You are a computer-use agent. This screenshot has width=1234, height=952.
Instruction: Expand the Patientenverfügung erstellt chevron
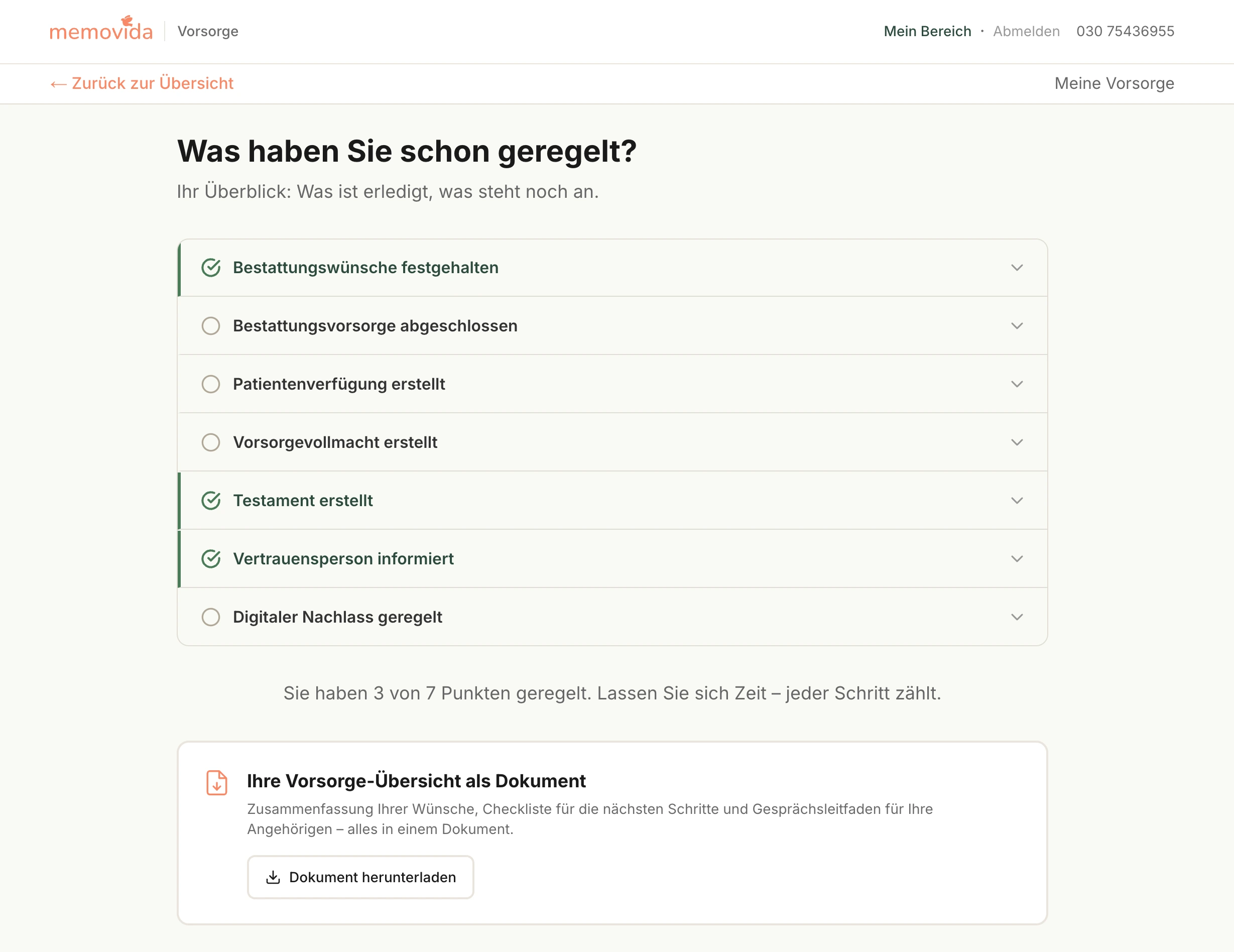coord(1017,384)
